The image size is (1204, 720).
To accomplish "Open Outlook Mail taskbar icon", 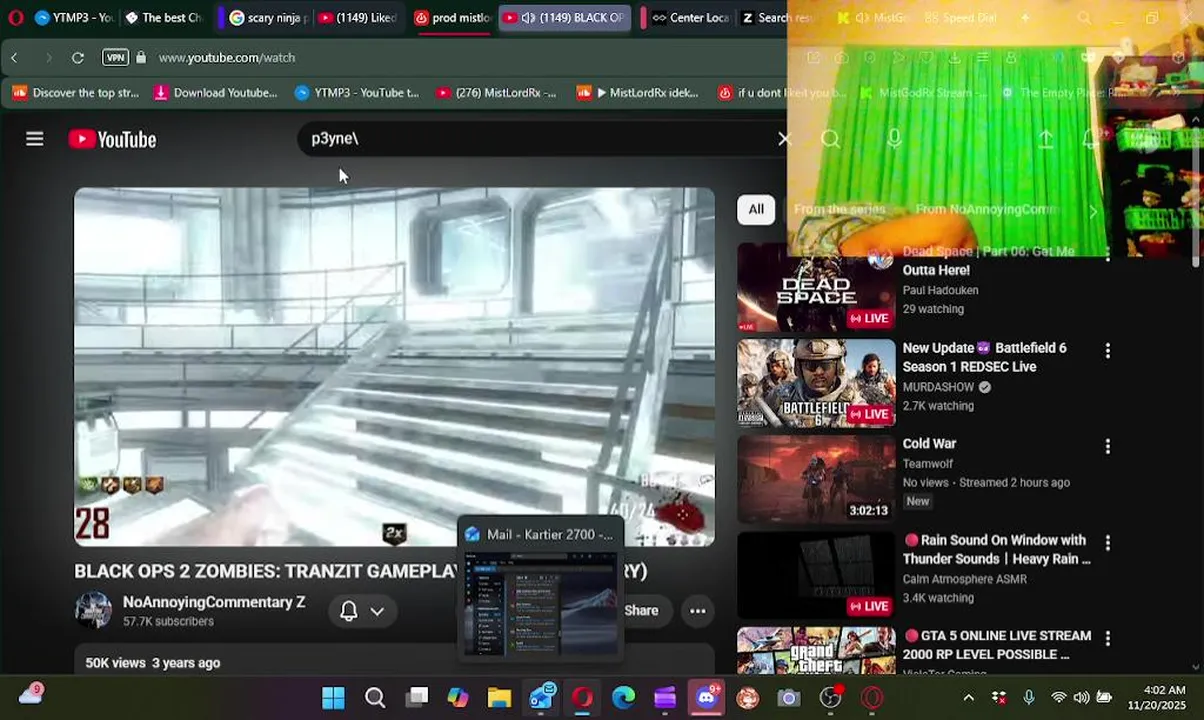I will 541,697.
